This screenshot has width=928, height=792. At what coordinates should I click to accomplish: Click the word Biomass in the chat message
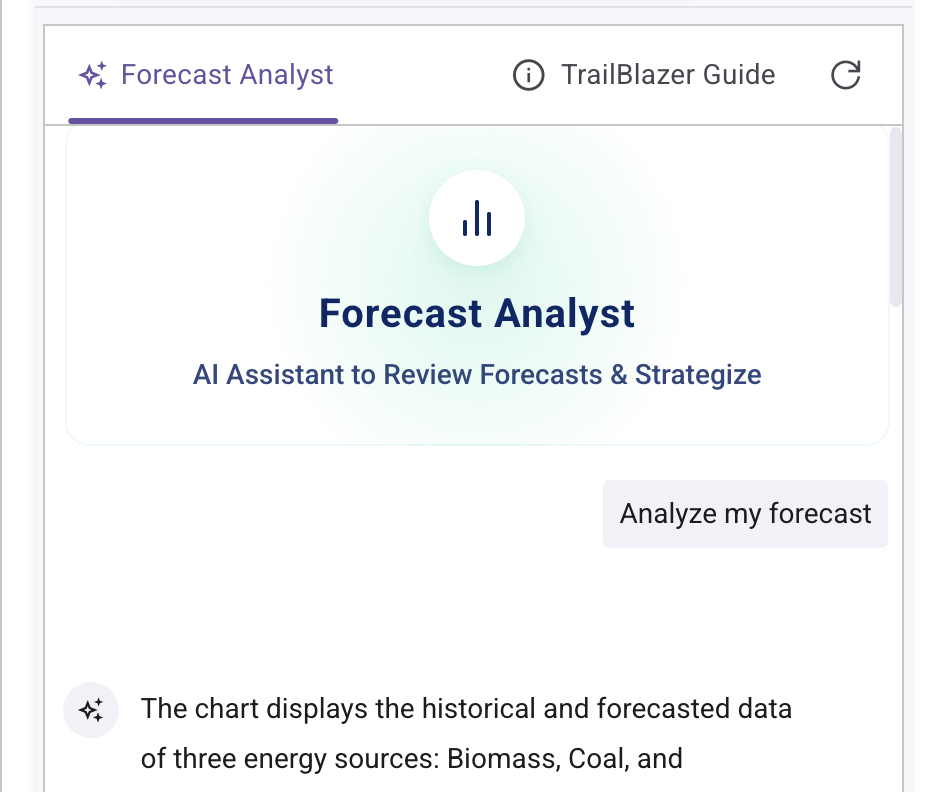coord(502,759)
